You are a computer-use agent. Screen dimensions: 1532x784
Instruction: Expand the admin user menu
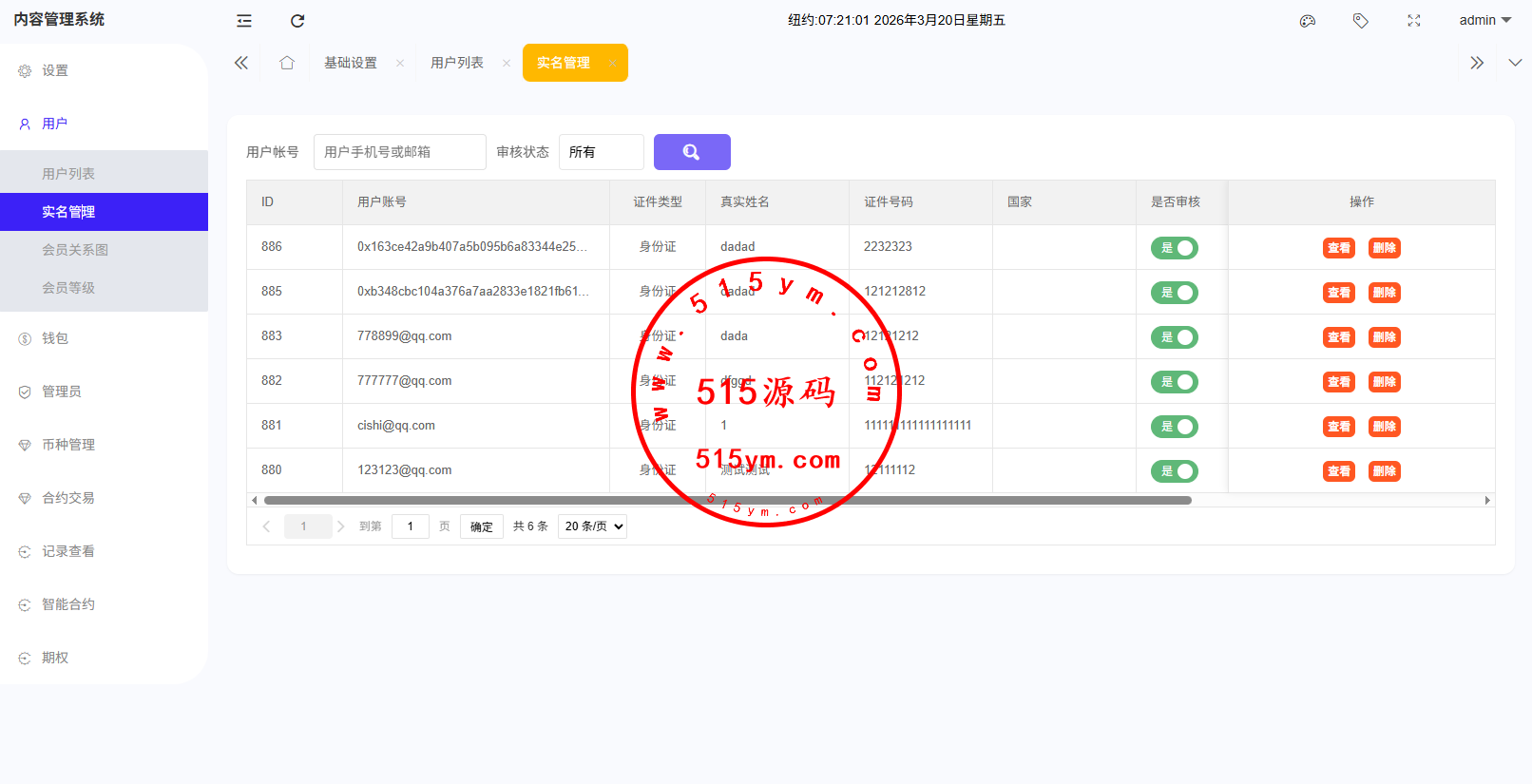click(1484, 21)
